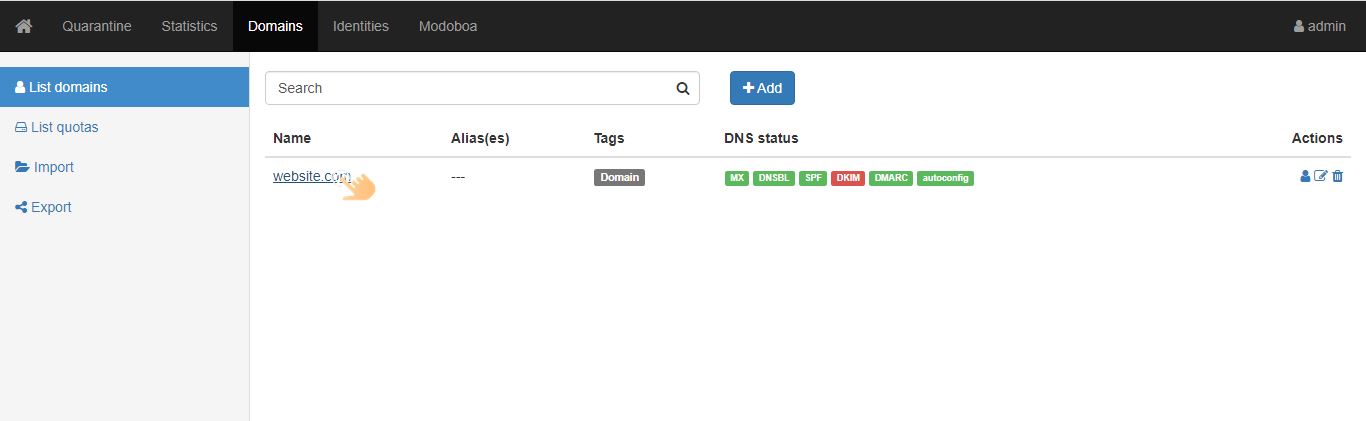The image size is (1366, 421).
Task: Click the autoconfig status badge
Action: coord(945,178)
